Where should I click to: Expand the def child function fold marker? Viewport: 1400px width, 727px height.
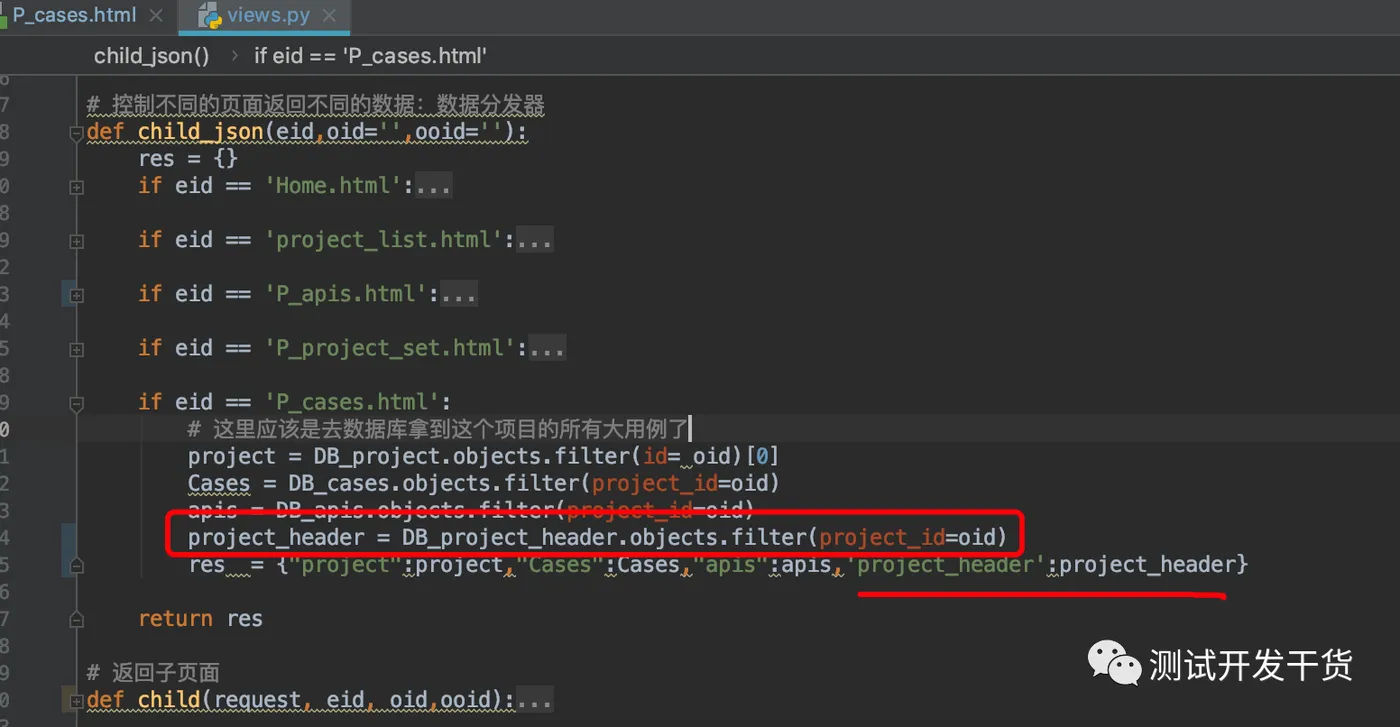(76, 700)
